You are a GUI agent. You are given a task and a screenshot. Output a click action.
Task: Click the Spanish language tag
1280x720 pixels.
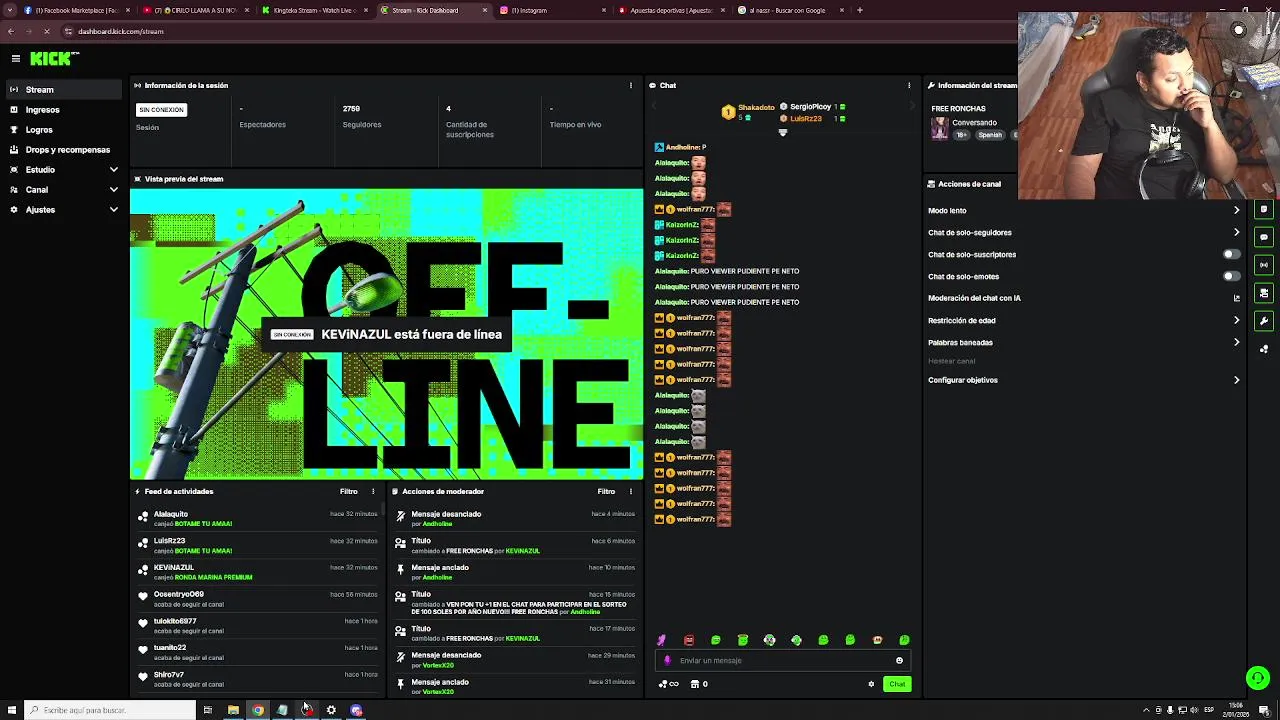(x=990, y=135)
